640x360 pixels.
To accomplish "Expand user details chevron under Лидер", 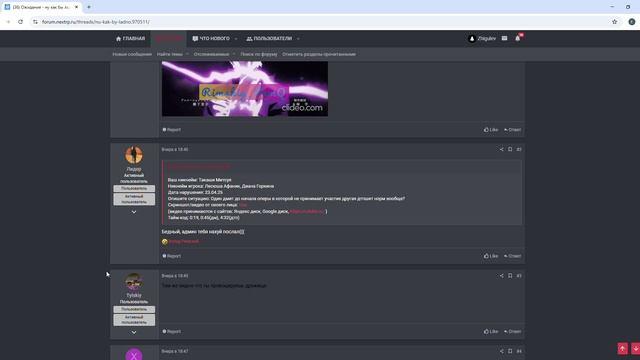I will (134, 212).
